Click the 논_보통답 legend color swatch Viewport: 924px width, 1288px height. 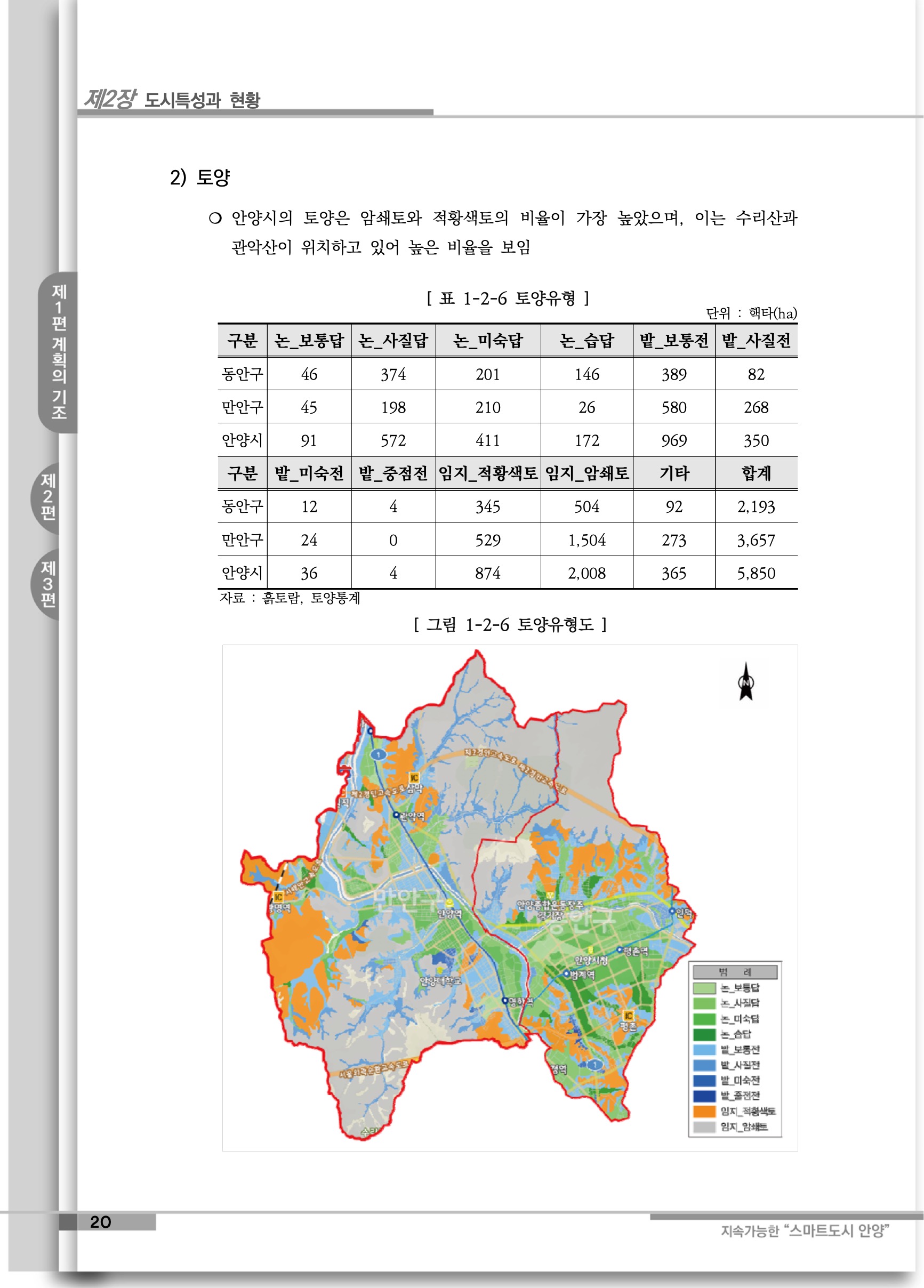pos(704,988)
